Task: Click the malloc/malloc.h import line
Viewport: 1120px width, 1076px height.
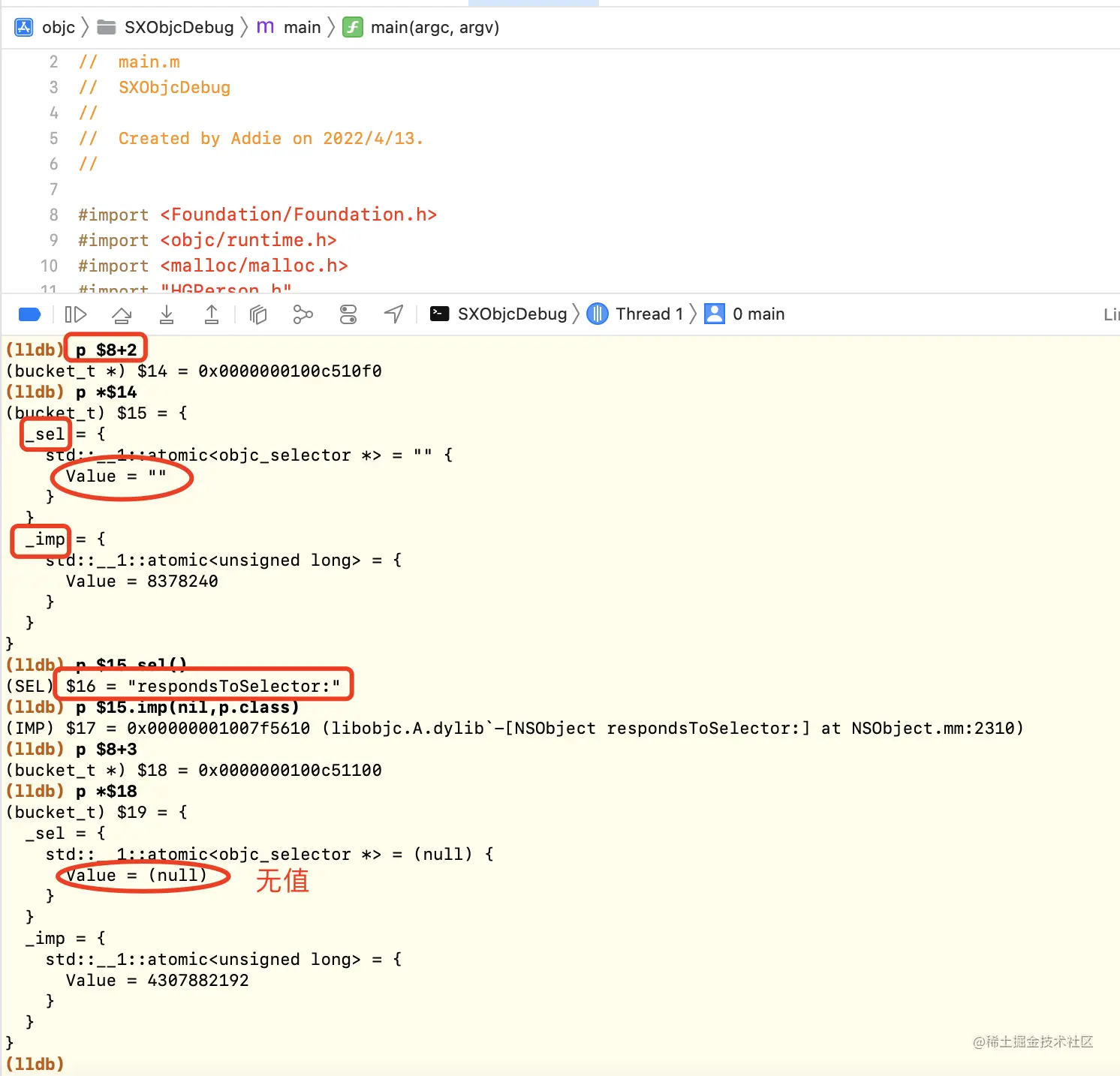Action: click(213, 266)
